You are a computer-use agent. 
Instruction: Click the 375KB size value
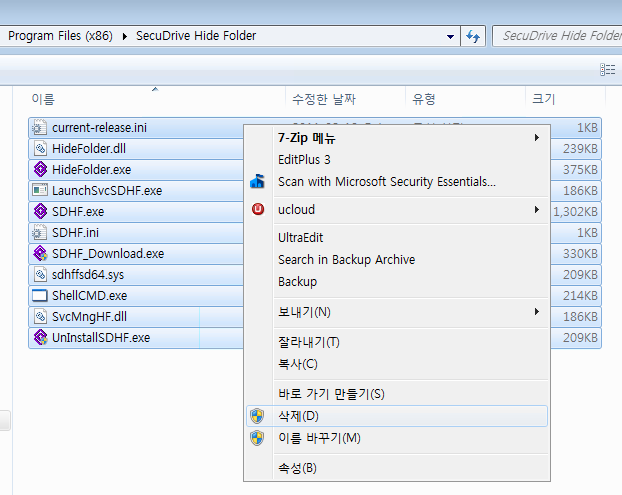pyautogui.click(x=580, y=170)
